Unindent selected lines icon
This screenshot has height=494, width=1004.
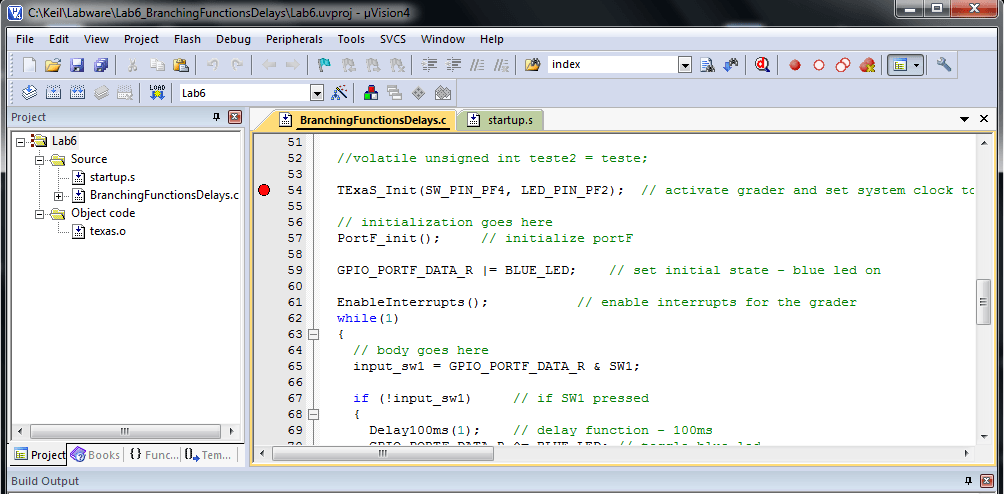pyautogui.click(x=453, y=65)
